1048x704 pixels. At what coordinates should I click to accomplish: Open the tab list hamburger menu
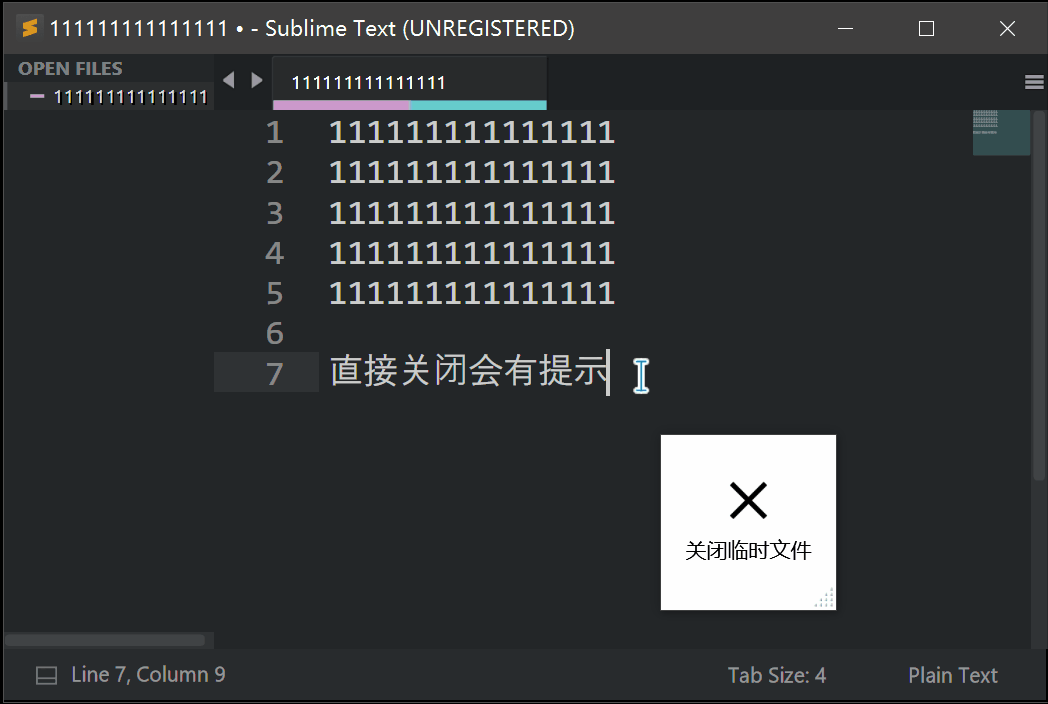1034,82
